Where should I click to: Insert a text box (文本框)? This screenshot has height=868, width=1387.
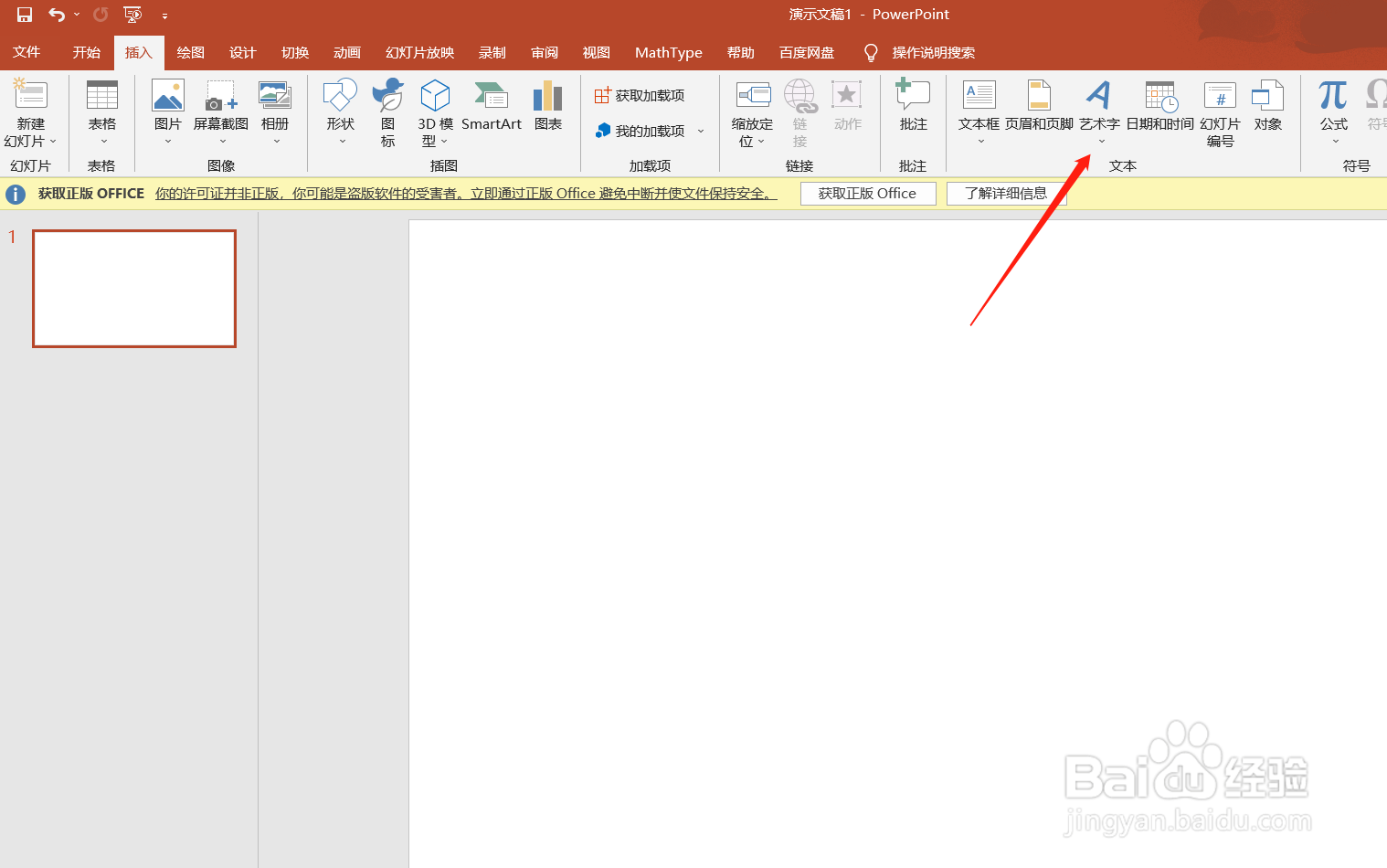[x=979, y=113]
